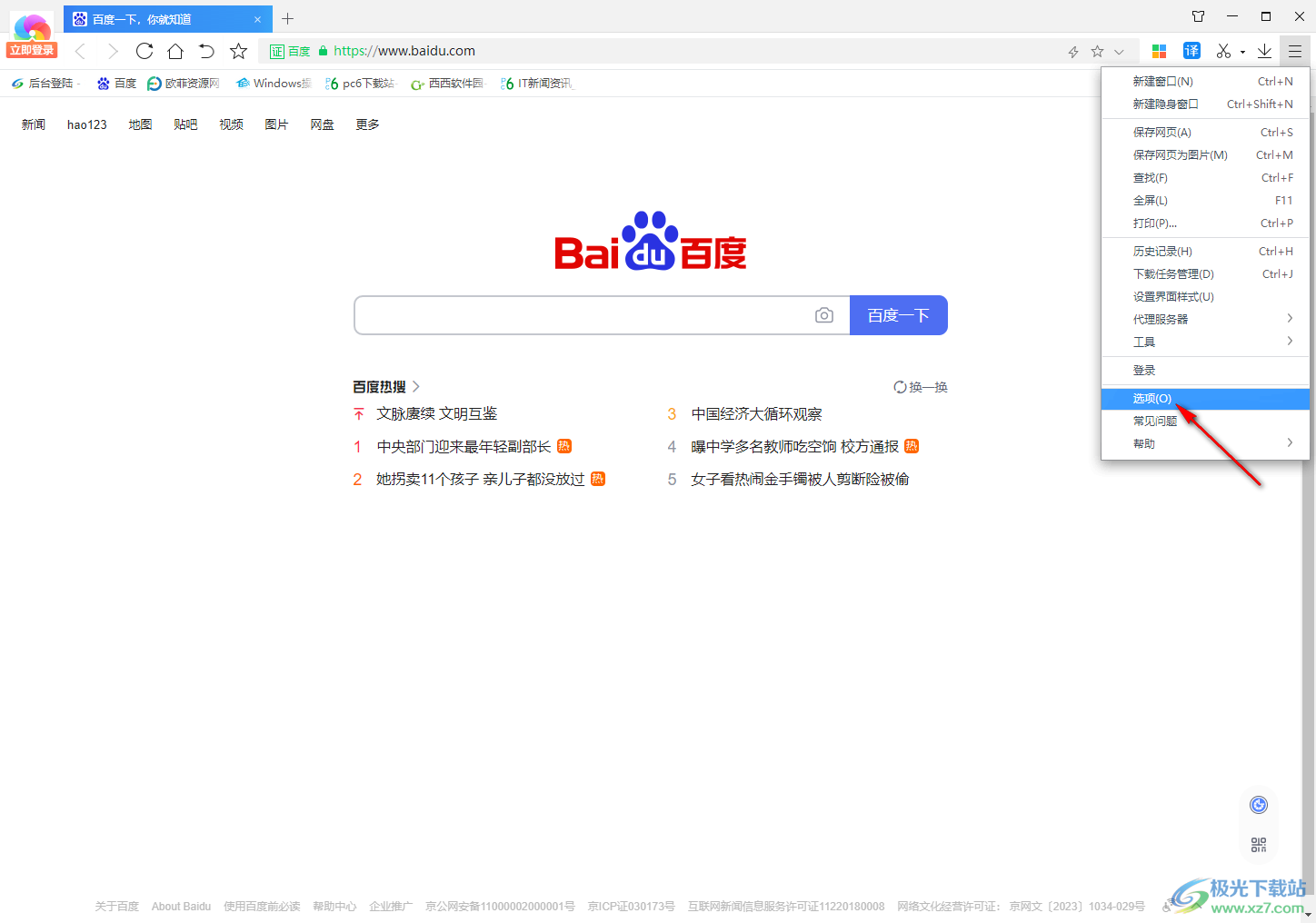Open the 新闻 navigation link
Viewport: 1316px width, 923px height.
click(x=34, y=124)
